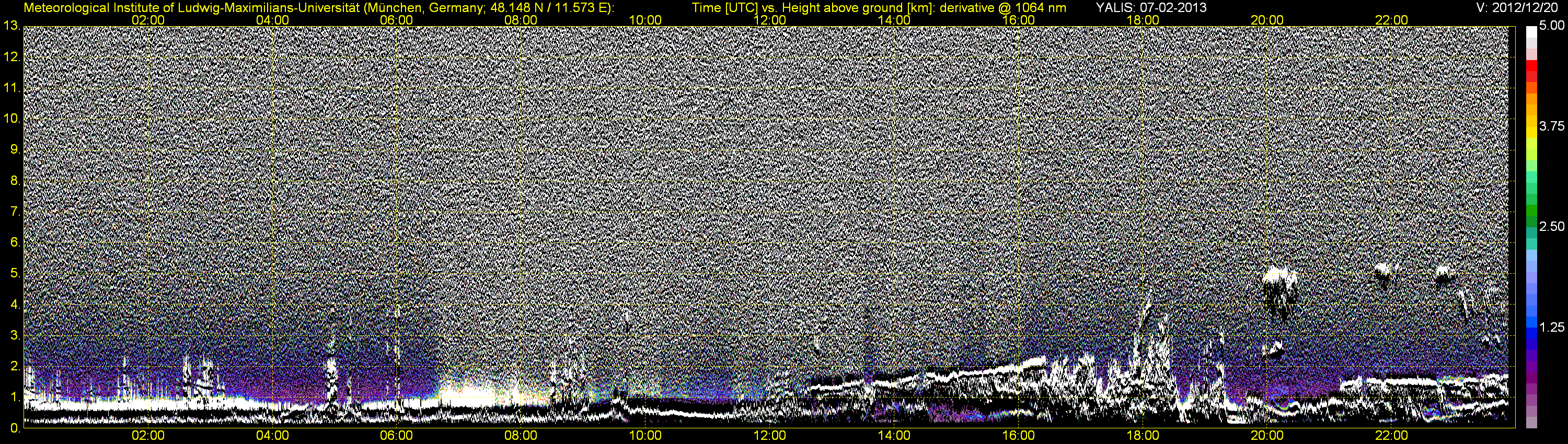Click the 14:00 label on the bottom time axis
Viewport: 1568px width, 444px height.
tap(894, 436)
